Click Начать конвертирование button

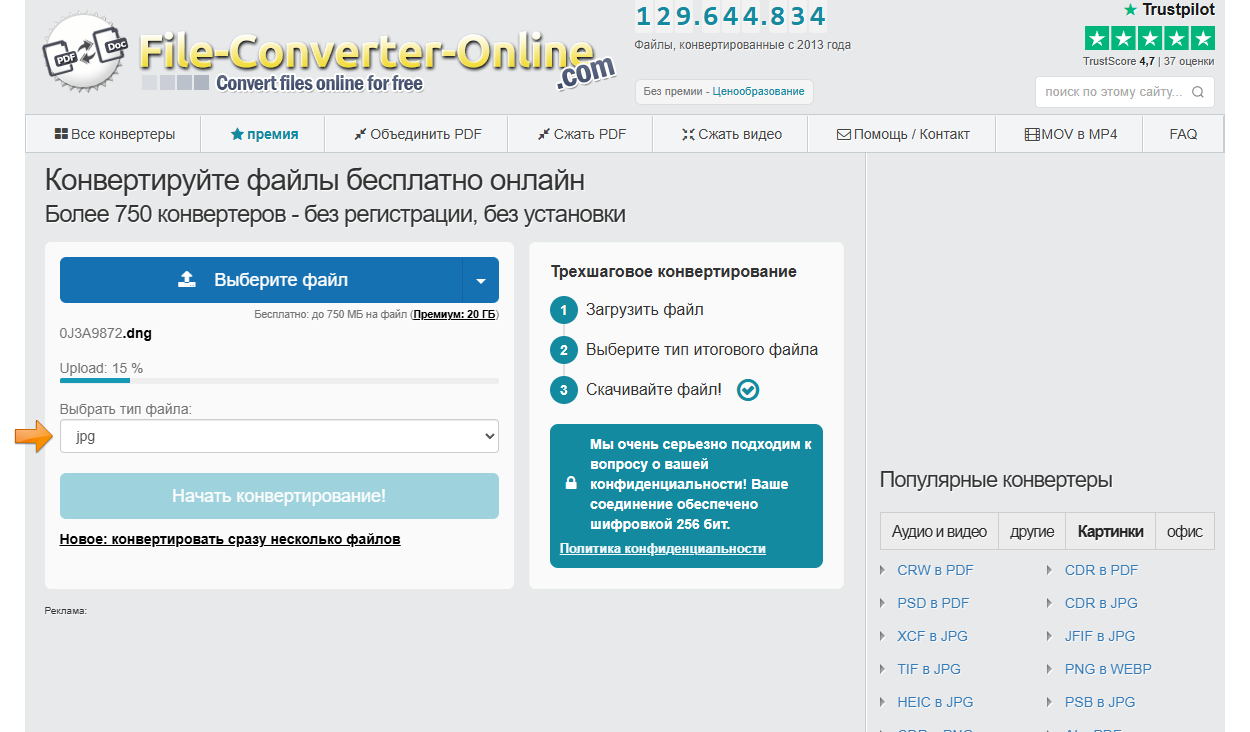[279, 496]
